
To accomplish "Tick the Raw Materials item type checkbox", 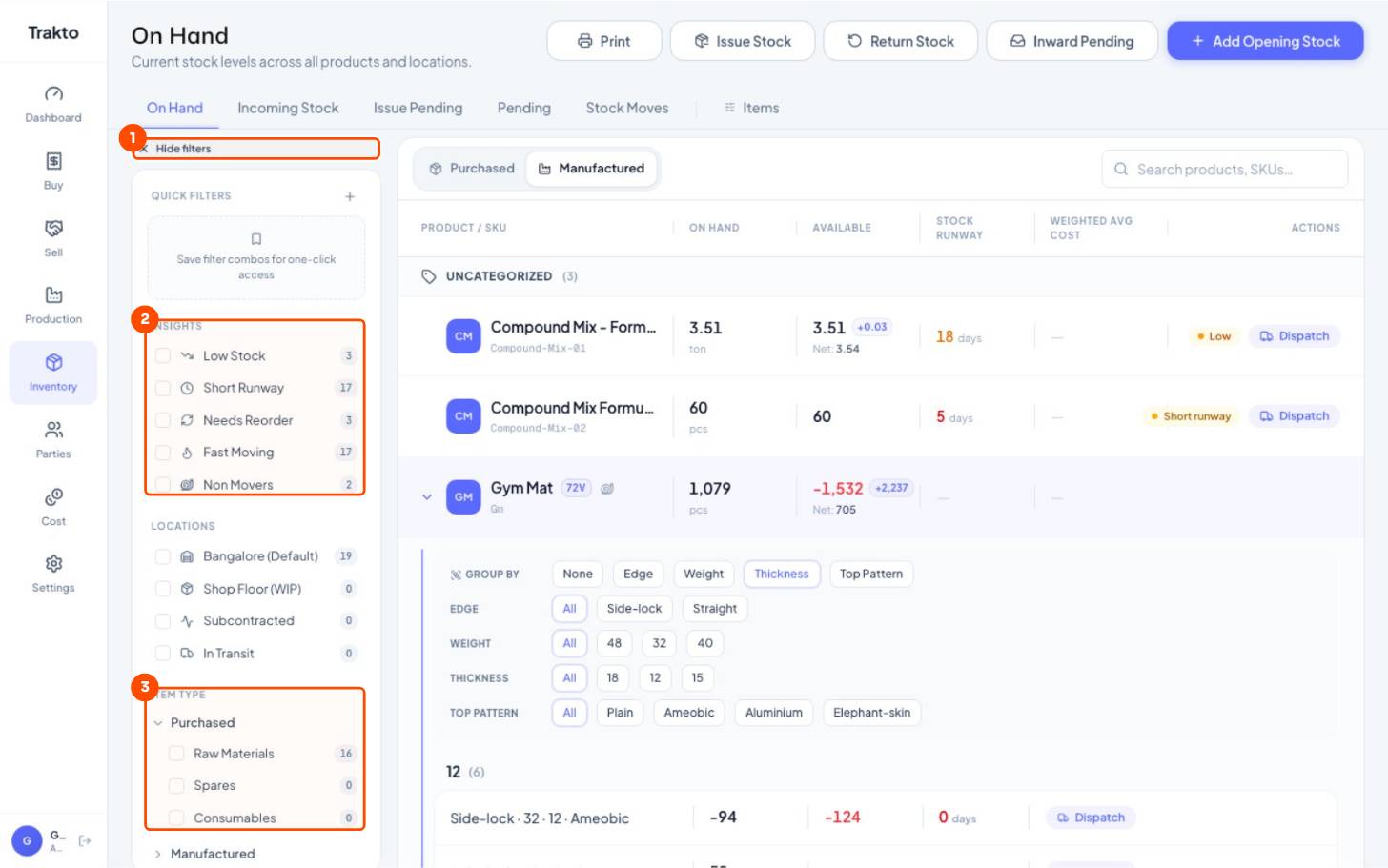I will tap(176, 754).
